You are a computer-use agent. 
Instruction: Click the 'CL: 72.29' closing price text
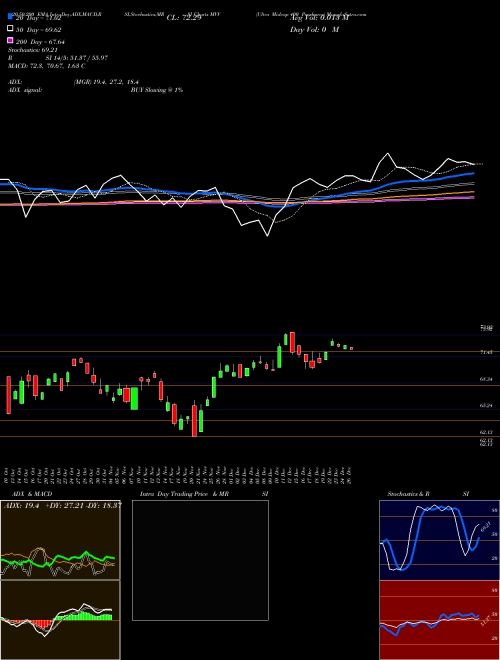pyautogui.click(x=184, y=18)
